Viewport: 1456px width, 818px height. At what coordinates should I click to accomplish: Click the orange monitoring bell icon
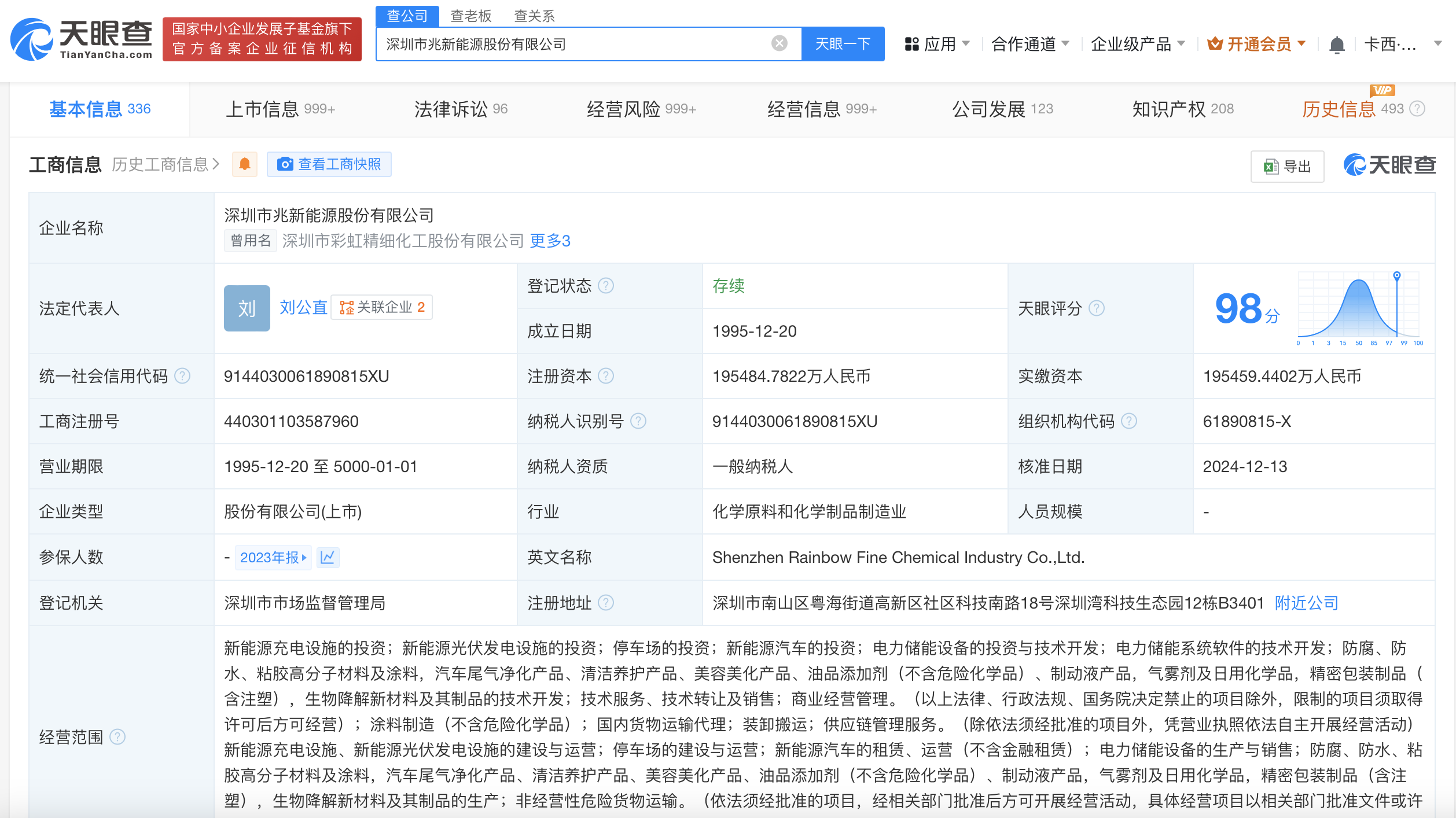tap(245, 164)
